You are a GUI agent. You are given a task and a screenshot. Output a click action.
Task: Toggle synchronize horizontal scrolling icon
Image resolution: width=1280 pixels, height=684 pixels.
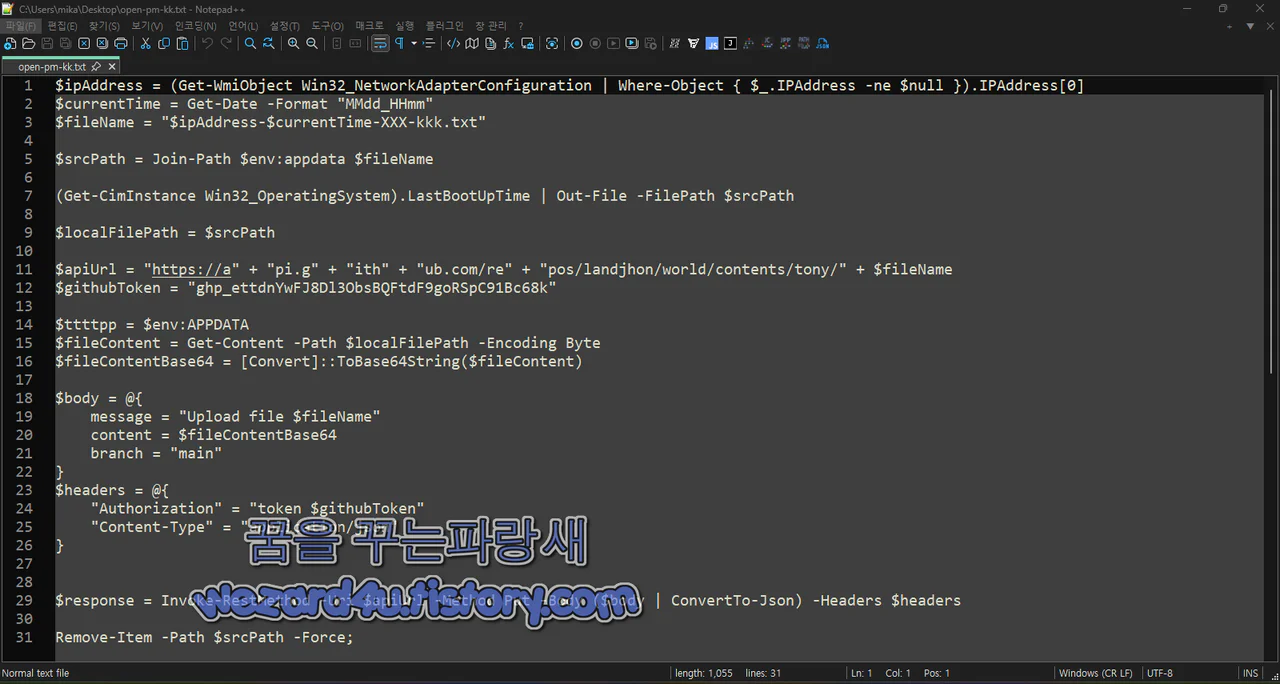pyautogui.click(x=355, y=44)
